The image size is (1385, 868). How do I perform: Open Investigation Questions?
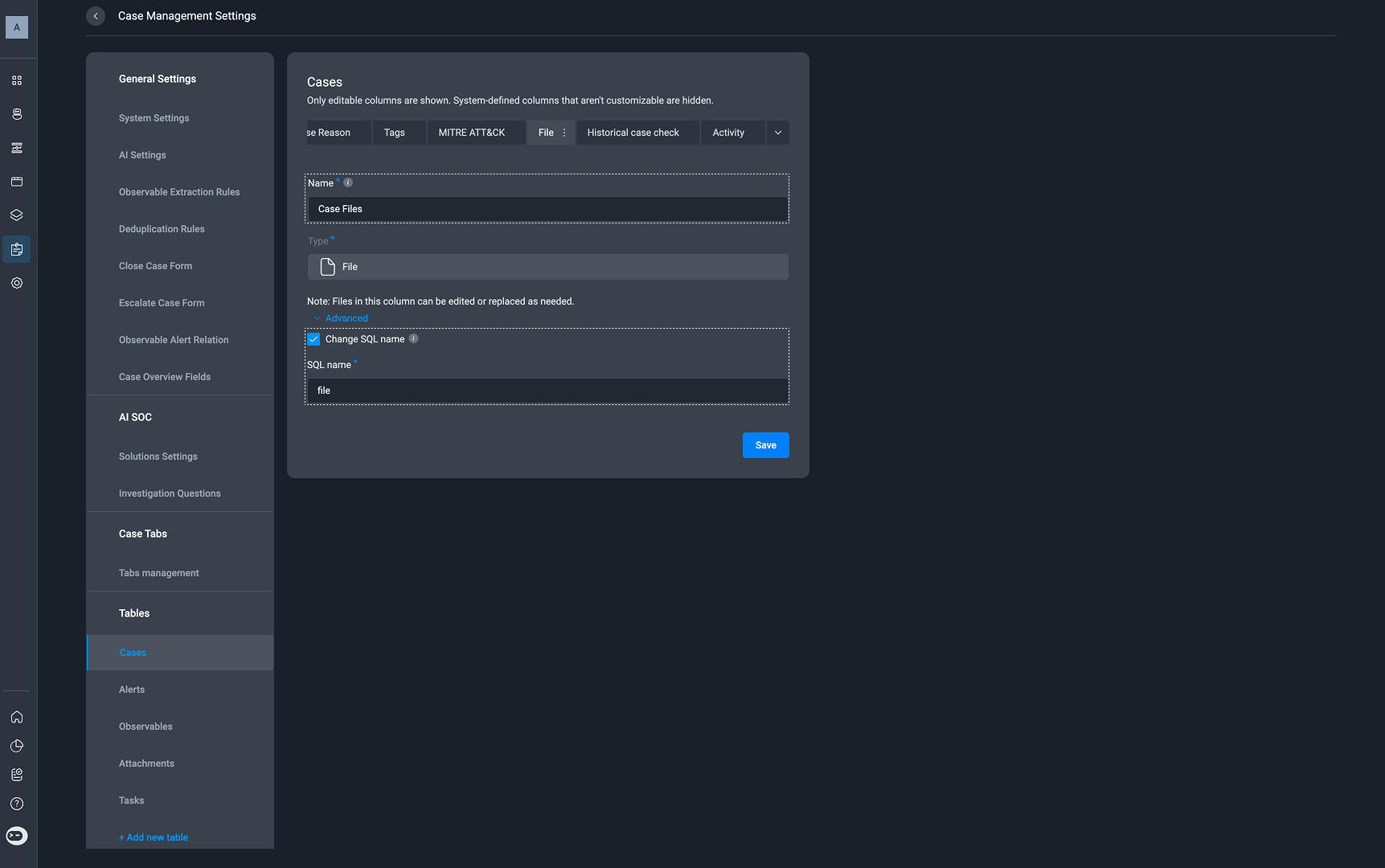[170, 493]
